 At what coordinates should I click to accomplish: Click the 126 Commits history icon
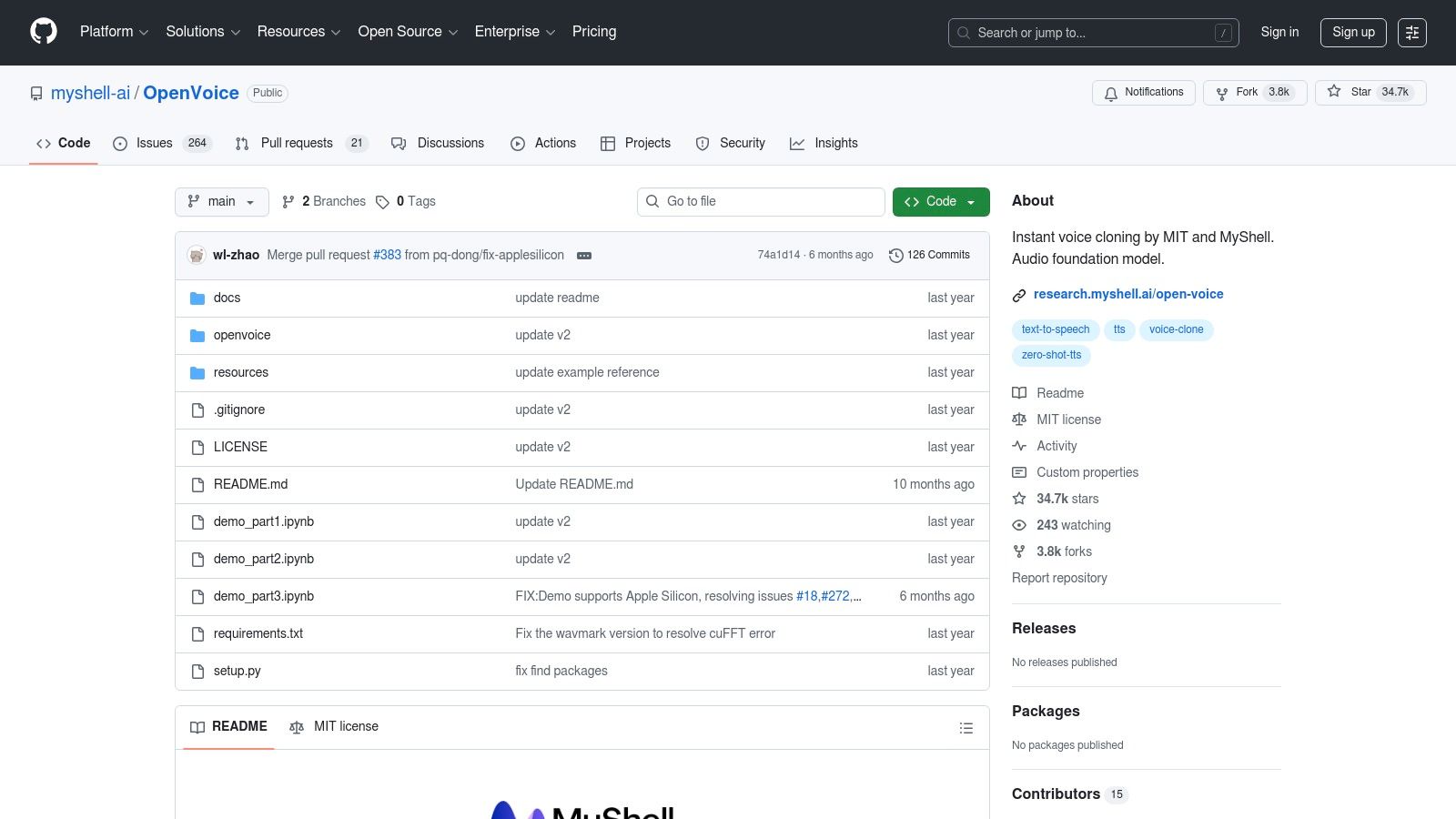895,256
